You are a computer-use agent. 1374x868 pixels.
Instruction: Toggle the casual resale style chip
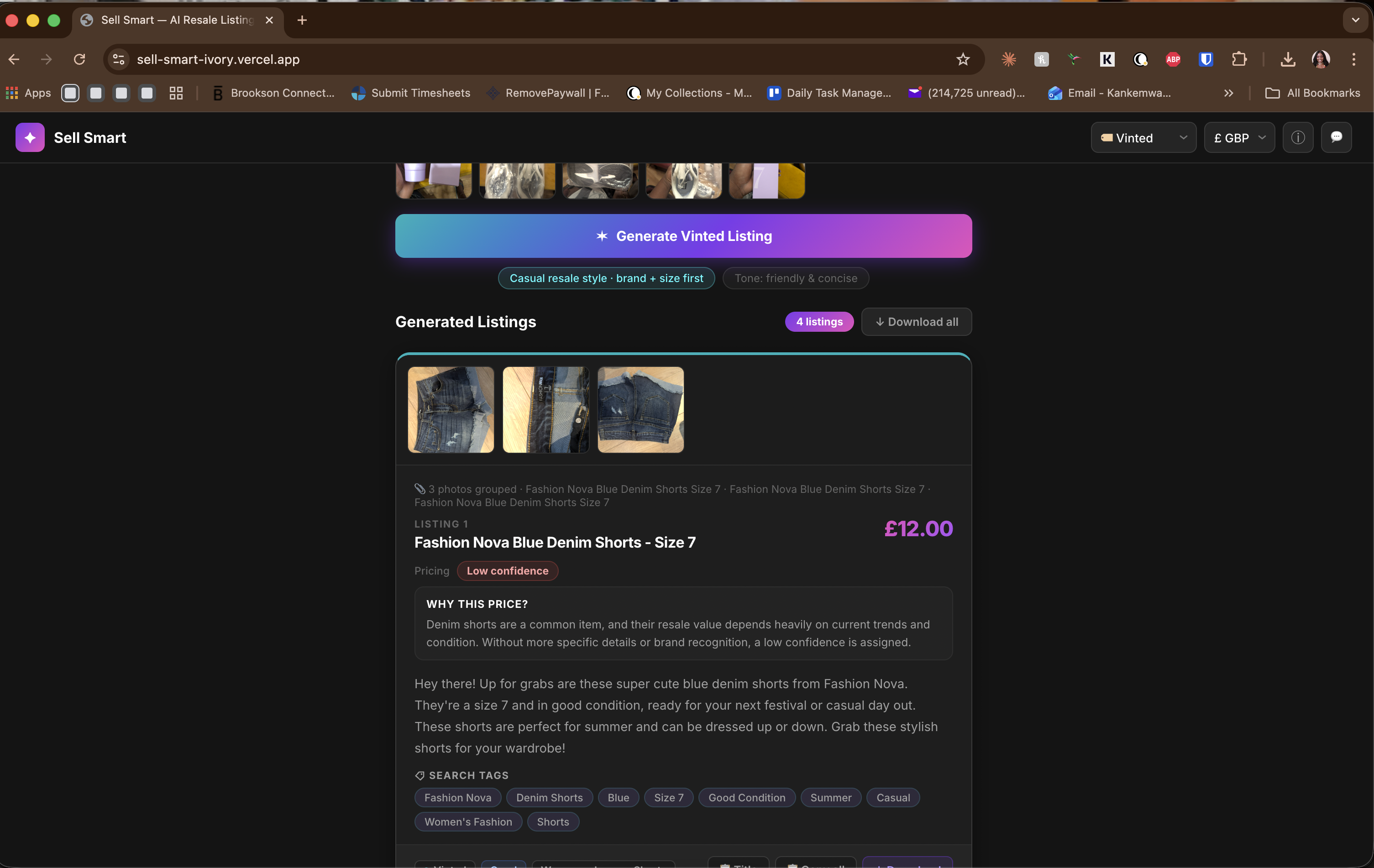(606, 278)
